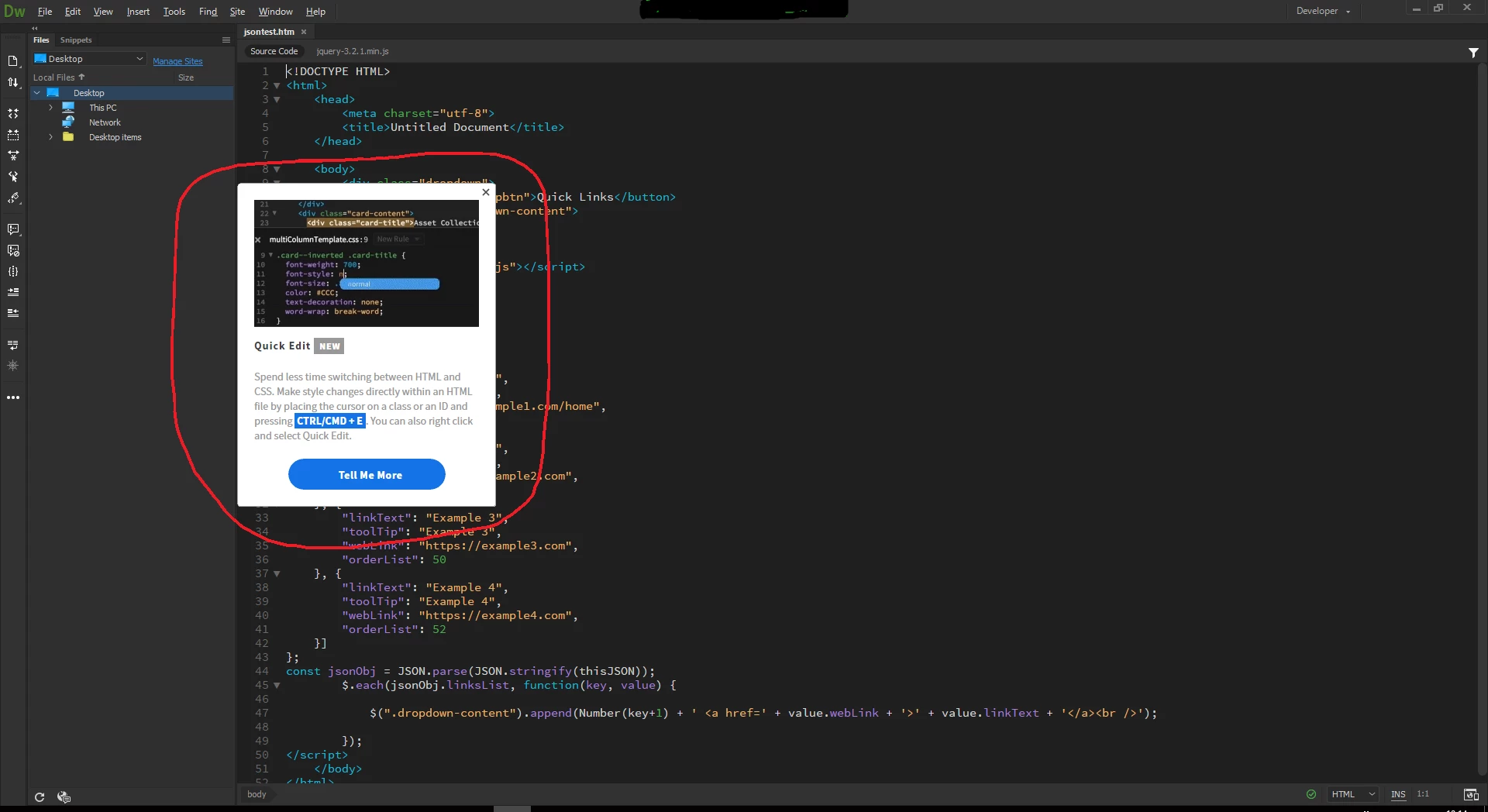Viewport: 1488px width, 812px height.
Task: Click Expand All code icon
Action: point(13,114)
